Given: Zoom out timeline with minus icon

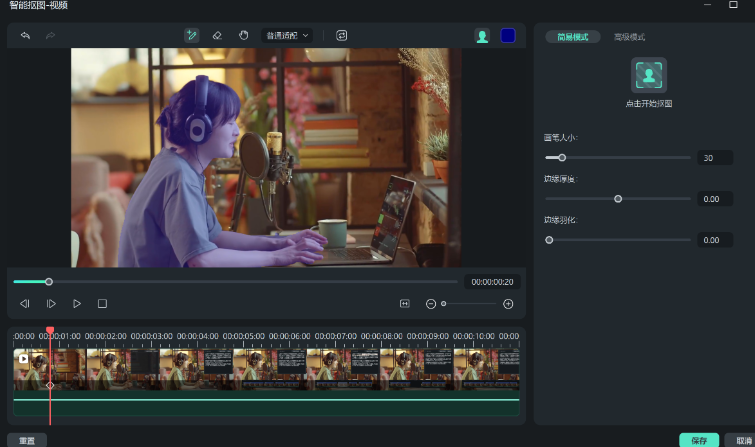Looking at the screenshot, I should 431,303.
